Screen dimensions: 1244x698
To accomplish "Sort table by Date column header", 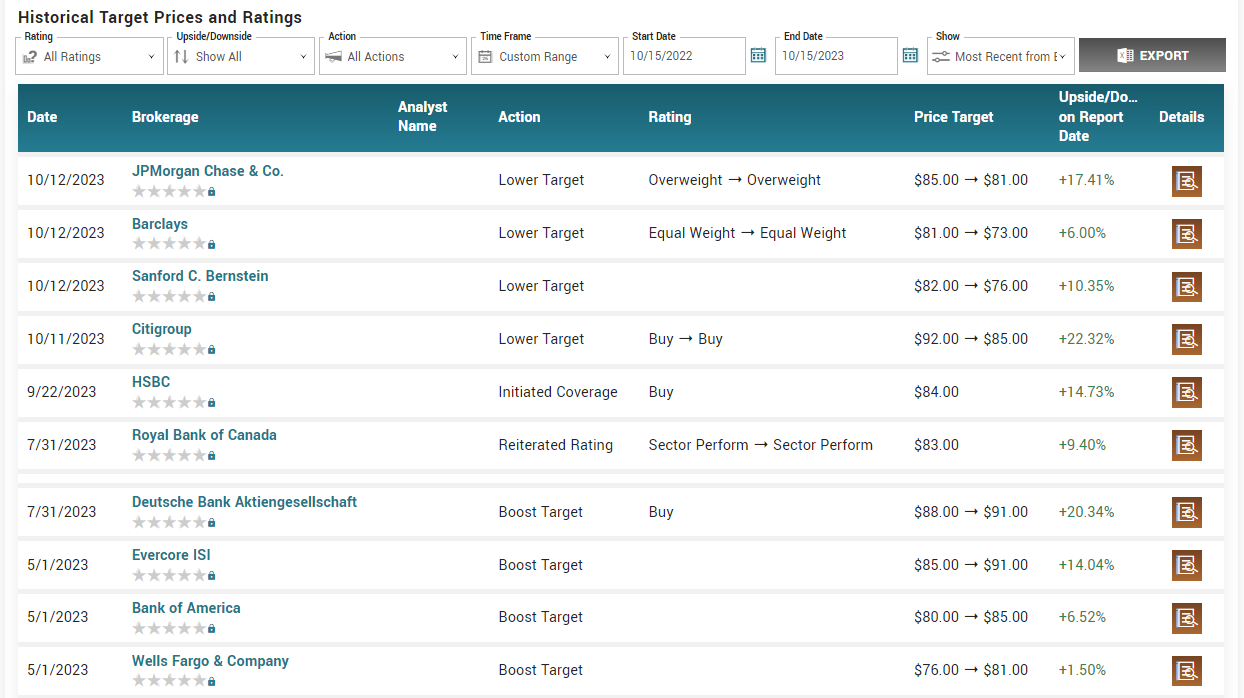I will click(42, 117).
